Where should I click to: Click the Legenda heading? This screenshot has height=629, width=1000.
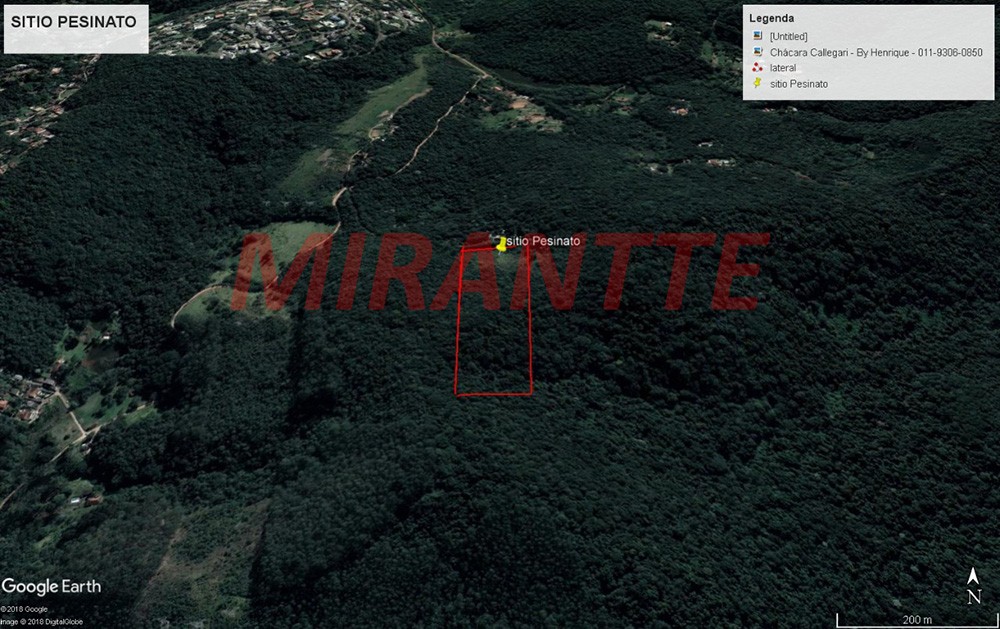point(772,18)
